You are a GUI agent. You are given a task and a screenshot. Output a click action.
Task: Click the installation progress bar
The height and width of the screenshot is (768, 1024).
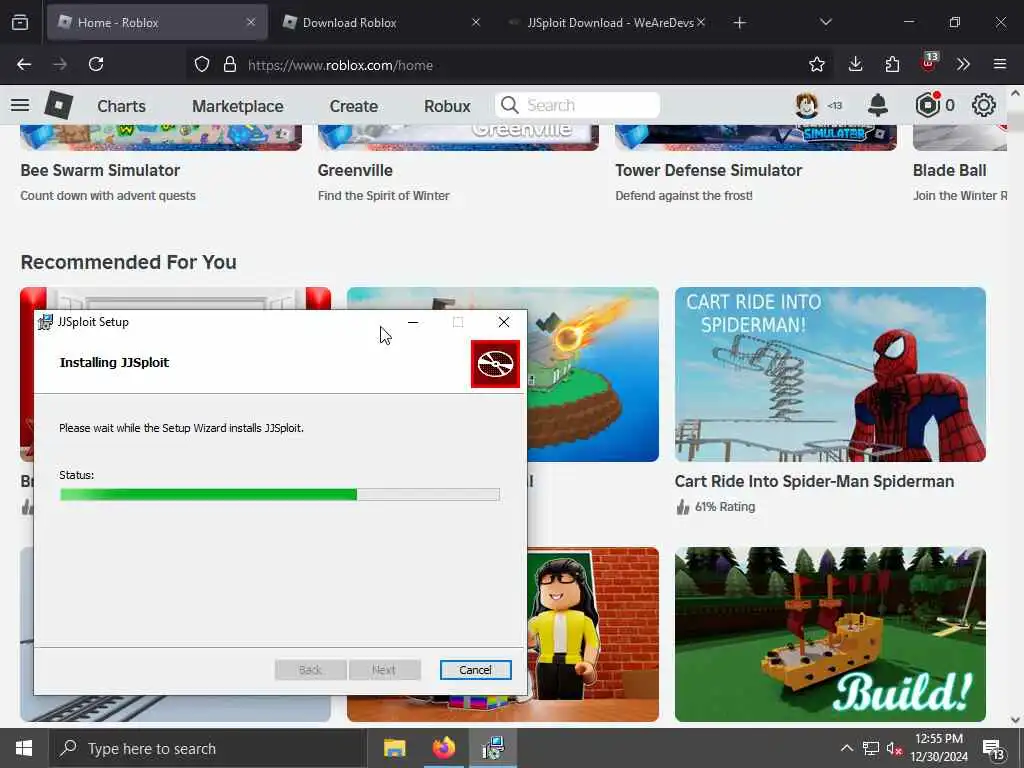pyautogui.click(x=280, y=495)
